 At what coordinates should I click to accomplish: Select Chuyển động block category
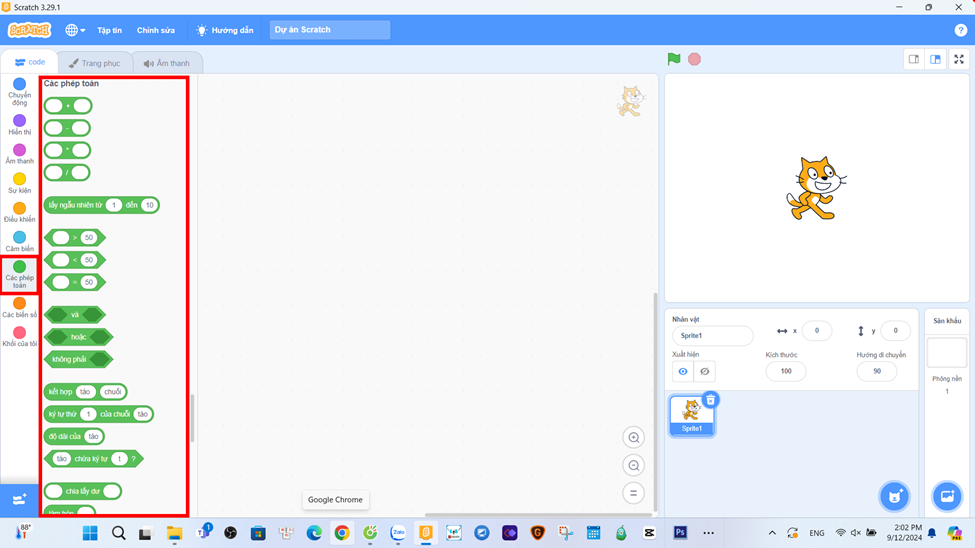pyautogui.click(x=19, y=91)
